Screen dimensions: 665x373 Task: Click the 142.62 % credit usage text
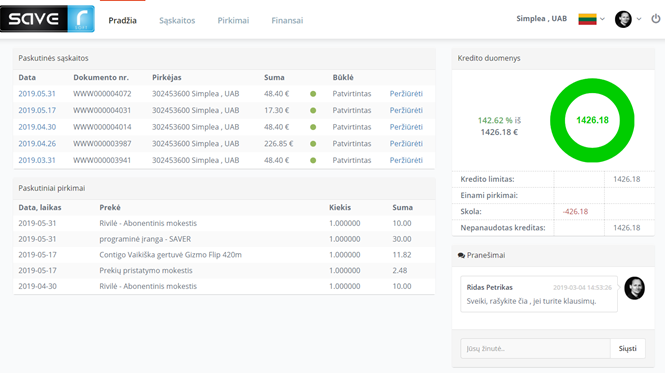click(495, 121)
